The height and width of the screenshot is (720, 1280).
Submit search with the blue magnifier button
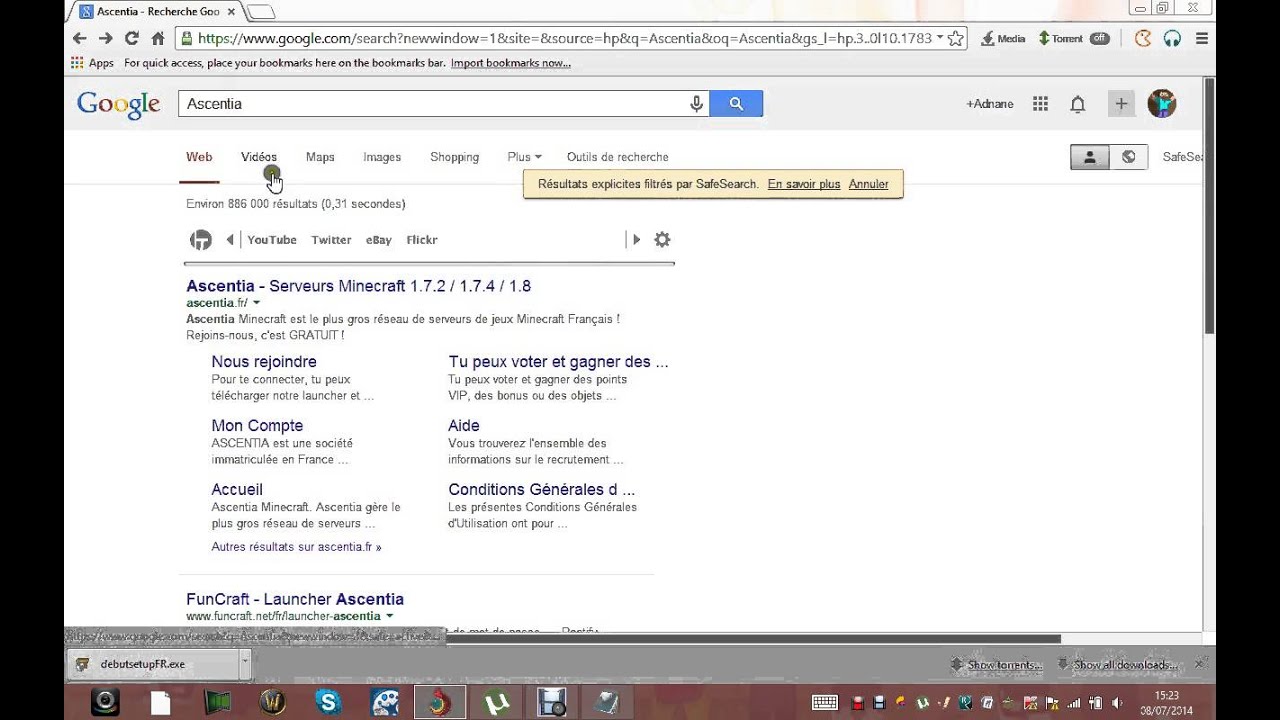(736, 104)
